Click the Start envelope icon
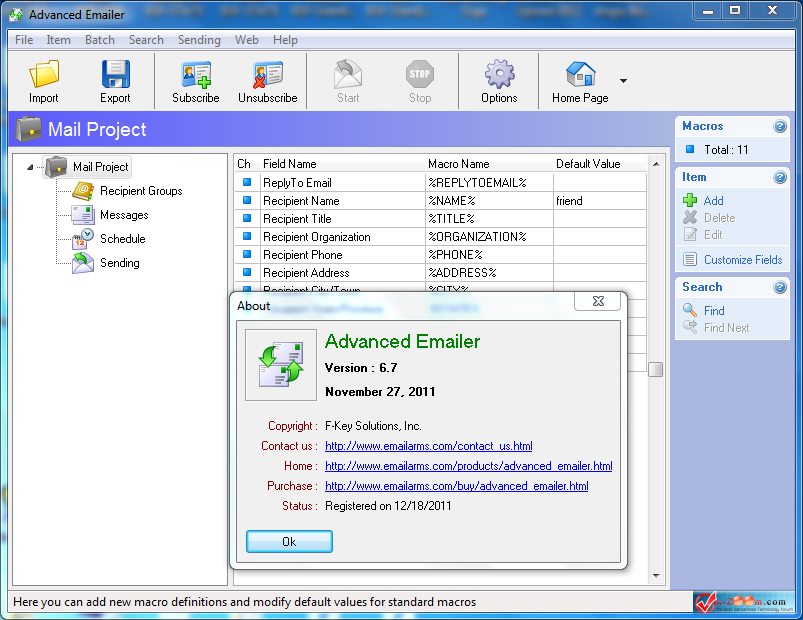The width and height of the screenshot is (803, 620). (x=348, y=74)
